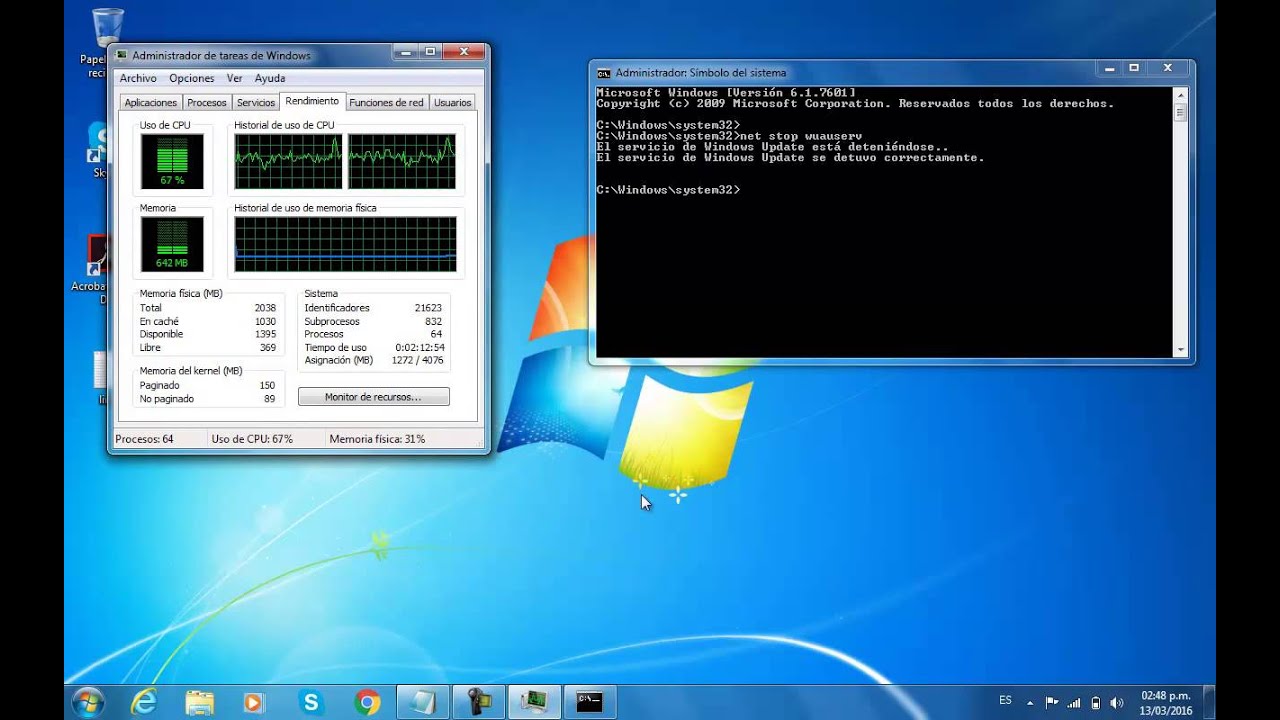Switch to the Procesos tab

pyautogui.click(x=207, y=103)
